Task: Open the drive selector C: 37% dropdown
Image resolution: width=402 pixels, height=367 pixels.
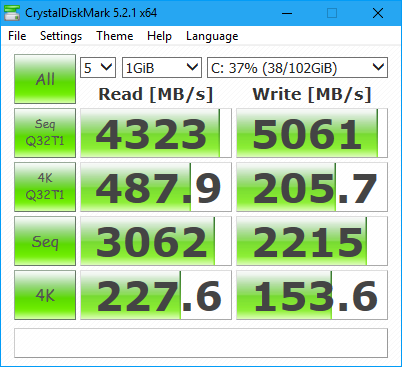Action: click(x=297, y=68)
